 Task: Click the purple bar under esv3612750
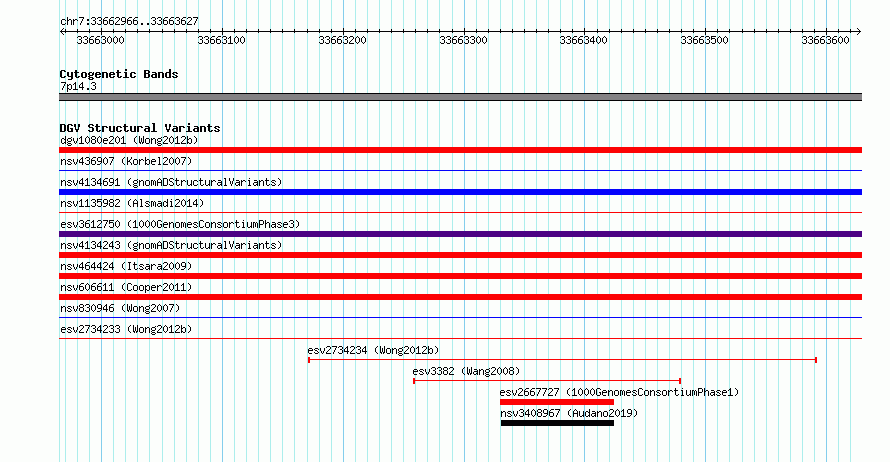click(460, 234)
